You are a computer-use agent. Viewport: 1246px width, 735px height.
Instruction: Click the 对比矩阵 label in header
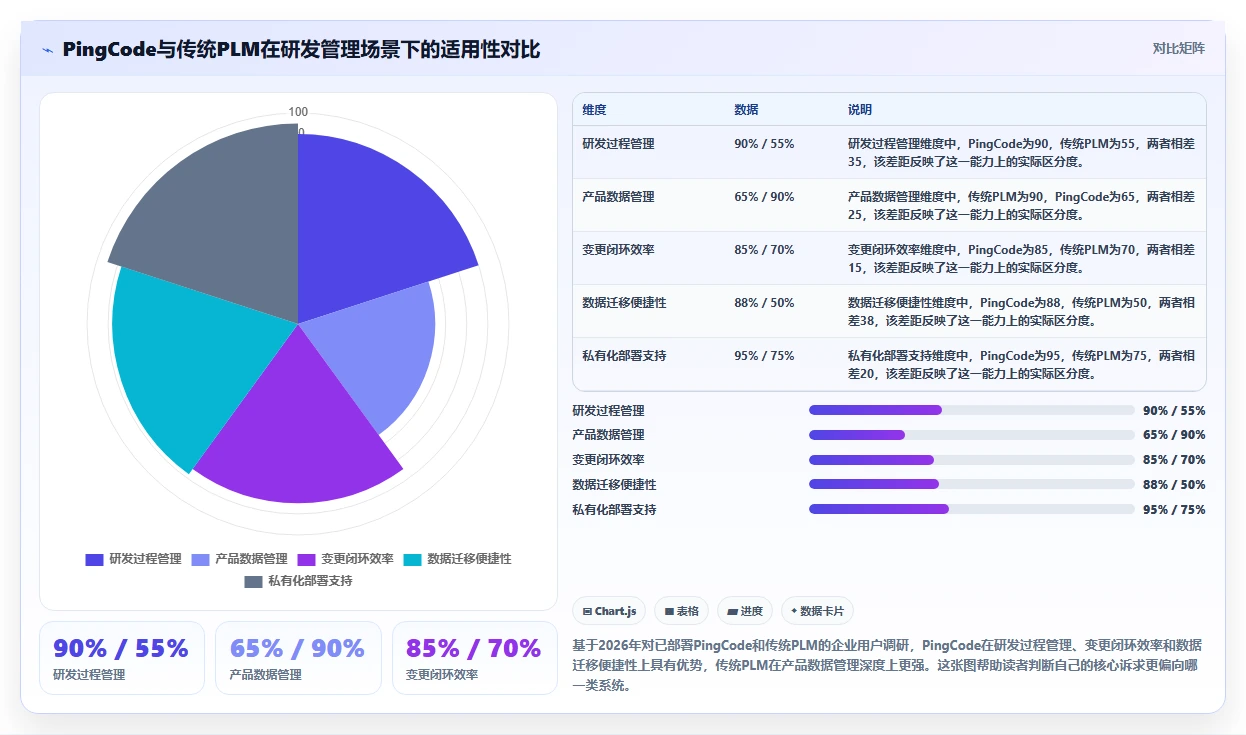coord(1179,49)
